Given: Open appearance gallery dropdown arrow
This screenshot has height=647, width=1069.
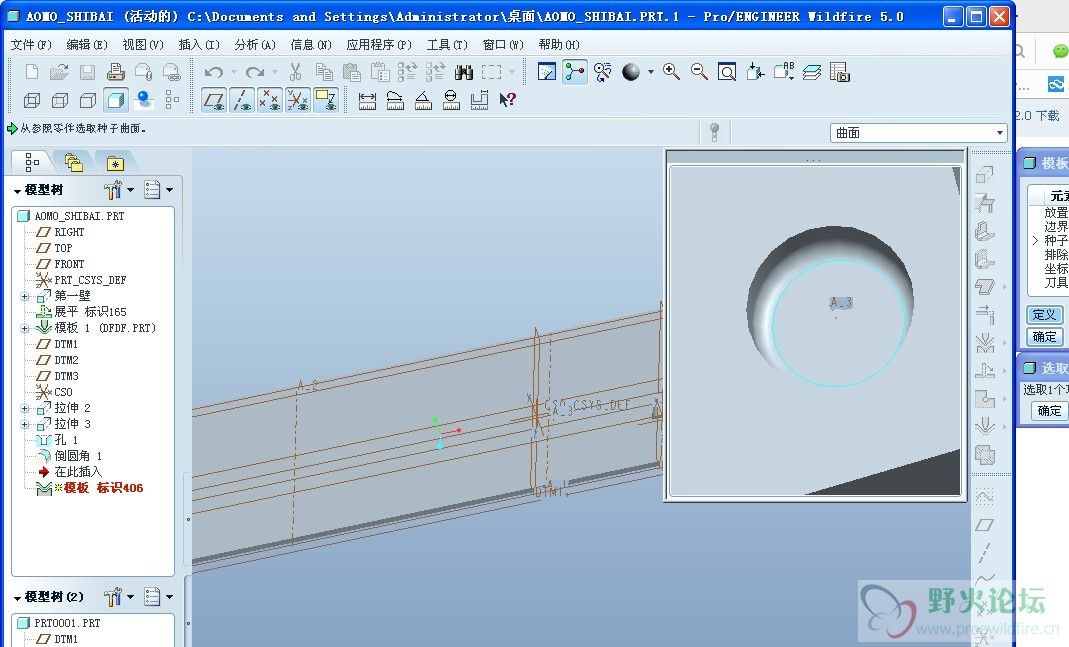Looking at the screenshot, I should click(650, 72).
